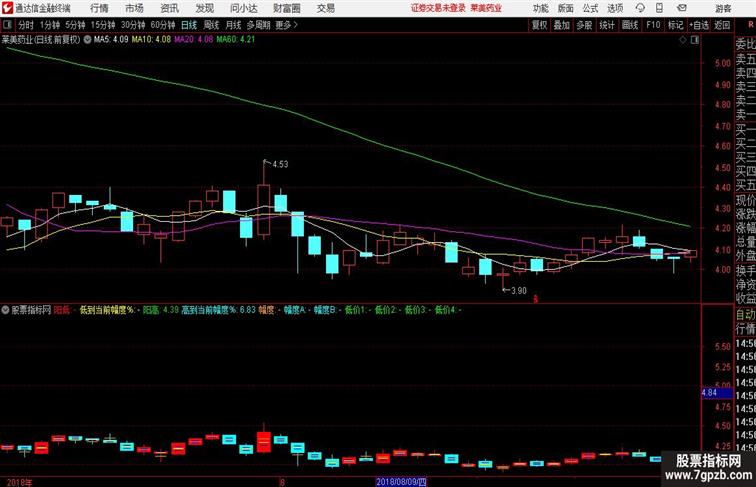Click the 2018年 axis label
This screenshot has height=487, width=756.
(x=19, y=482)
